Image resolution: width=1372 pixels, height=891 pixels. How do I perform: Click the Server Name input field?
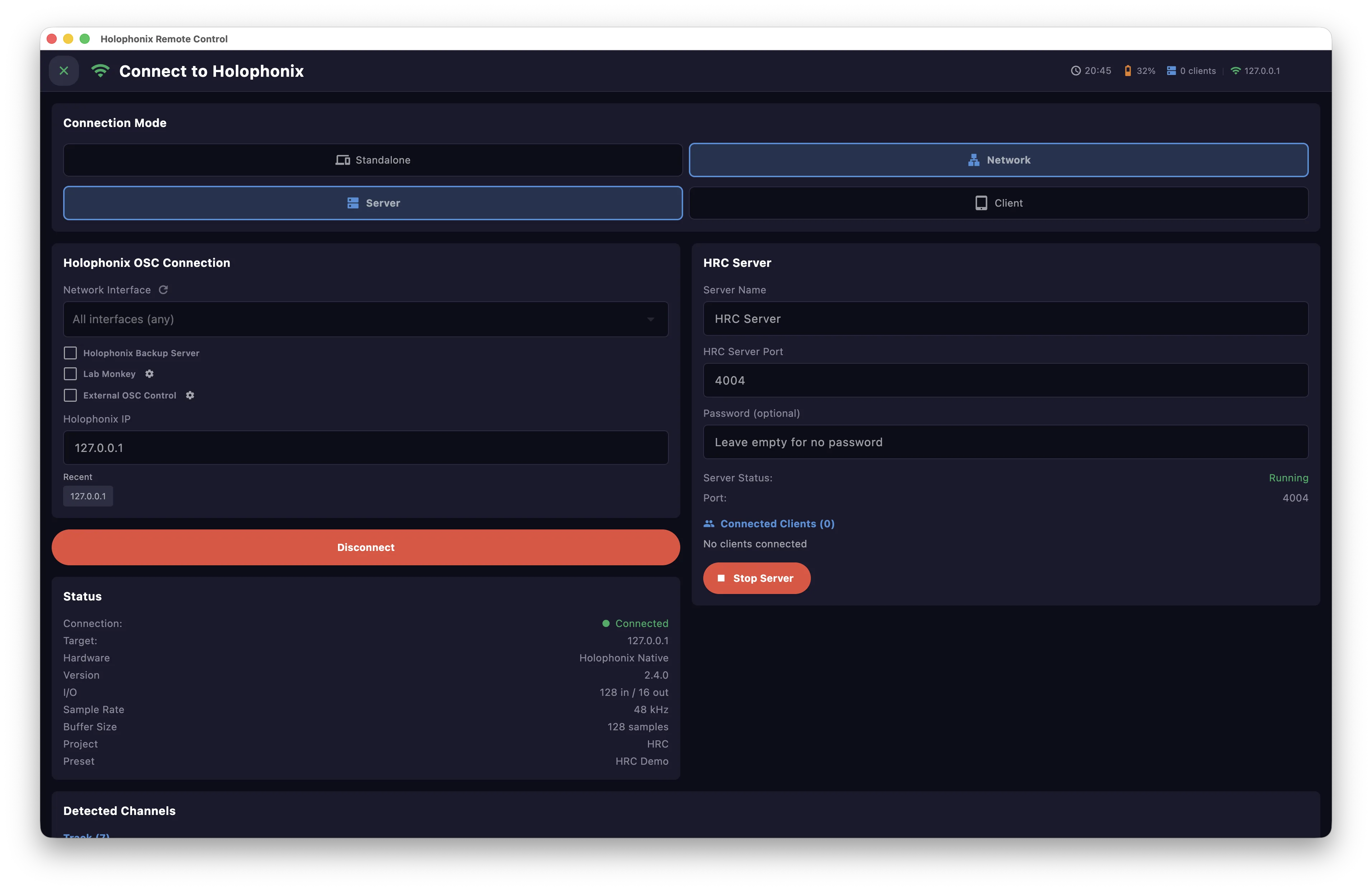point(1005,319)
